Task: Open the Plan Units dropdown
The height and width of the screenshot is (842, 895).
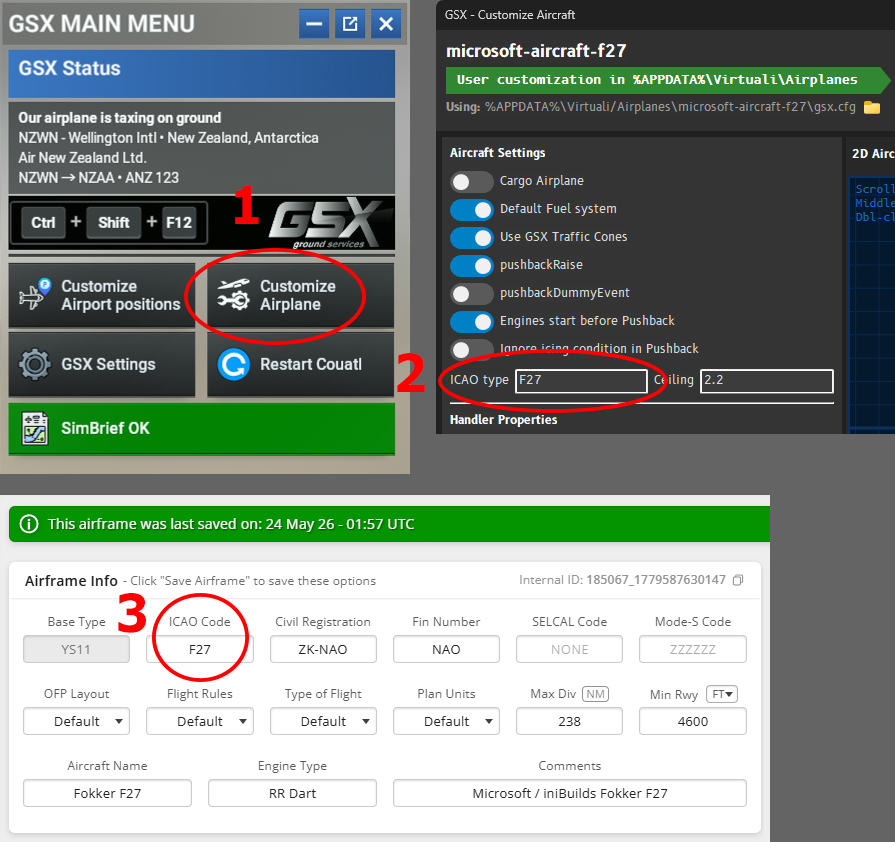Action: [x=446, y=722]
